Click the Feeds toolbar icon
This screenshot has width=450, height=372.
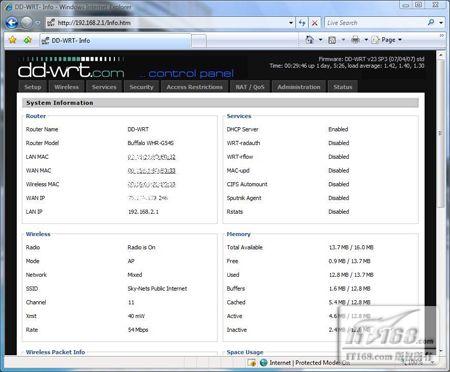point(332,40)
